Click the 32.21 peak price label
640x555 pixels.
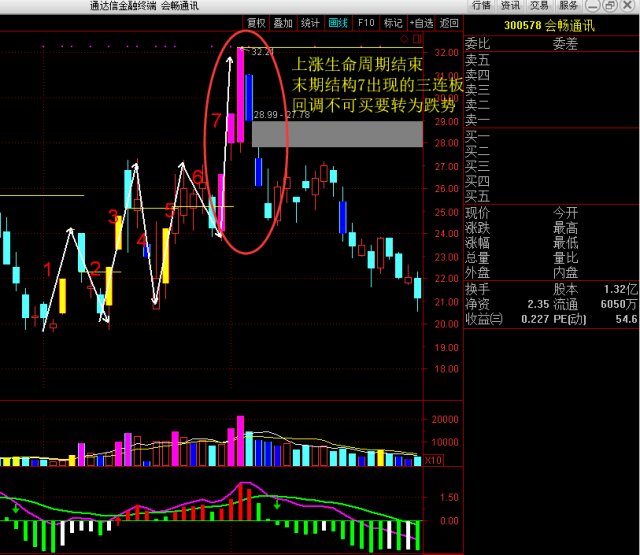[261, 52]
